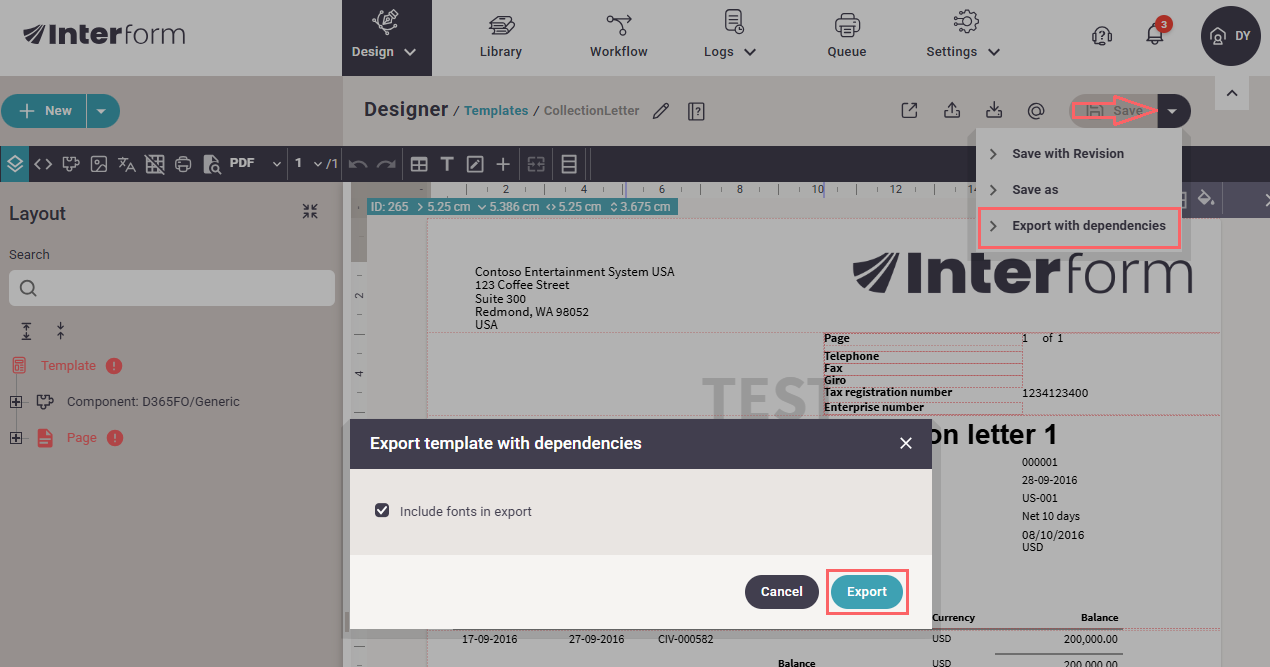
Task: Toggle the Include fonts in export checkbox
Action: coord(382,511)
